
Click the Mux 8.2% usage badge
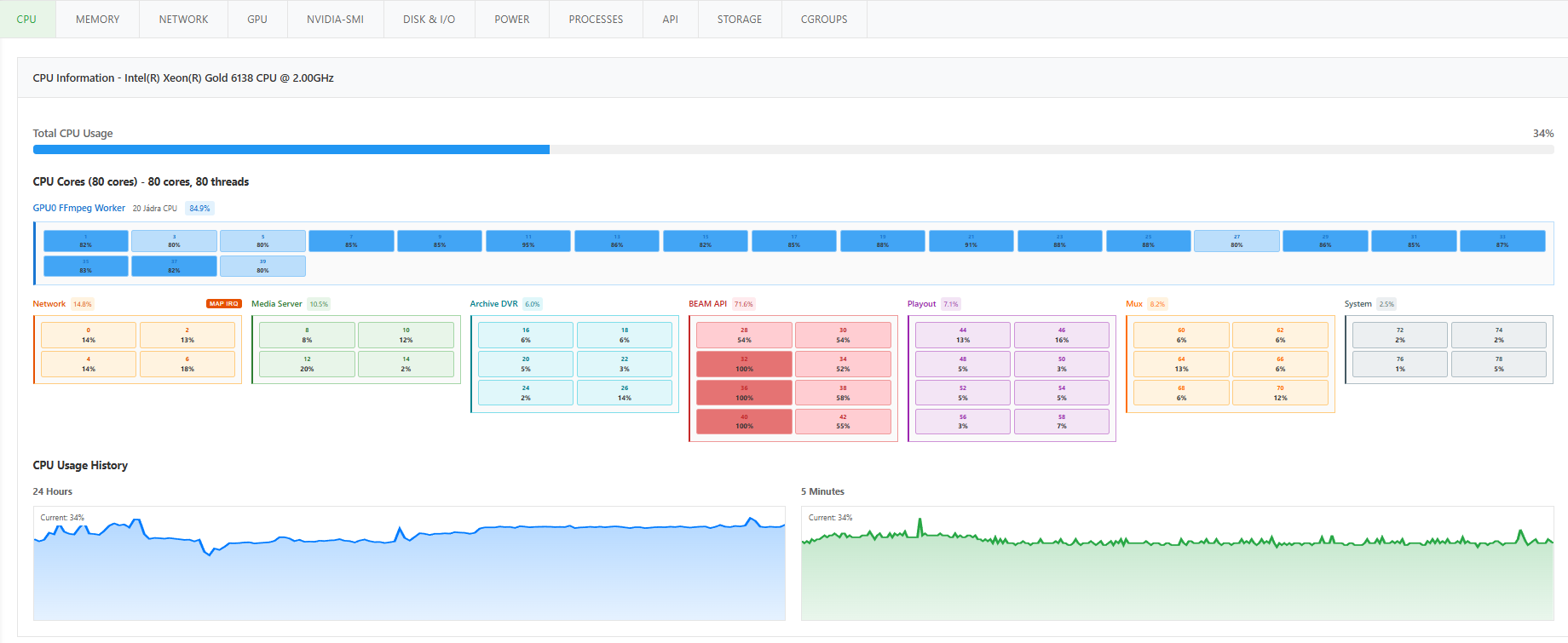1157,304
